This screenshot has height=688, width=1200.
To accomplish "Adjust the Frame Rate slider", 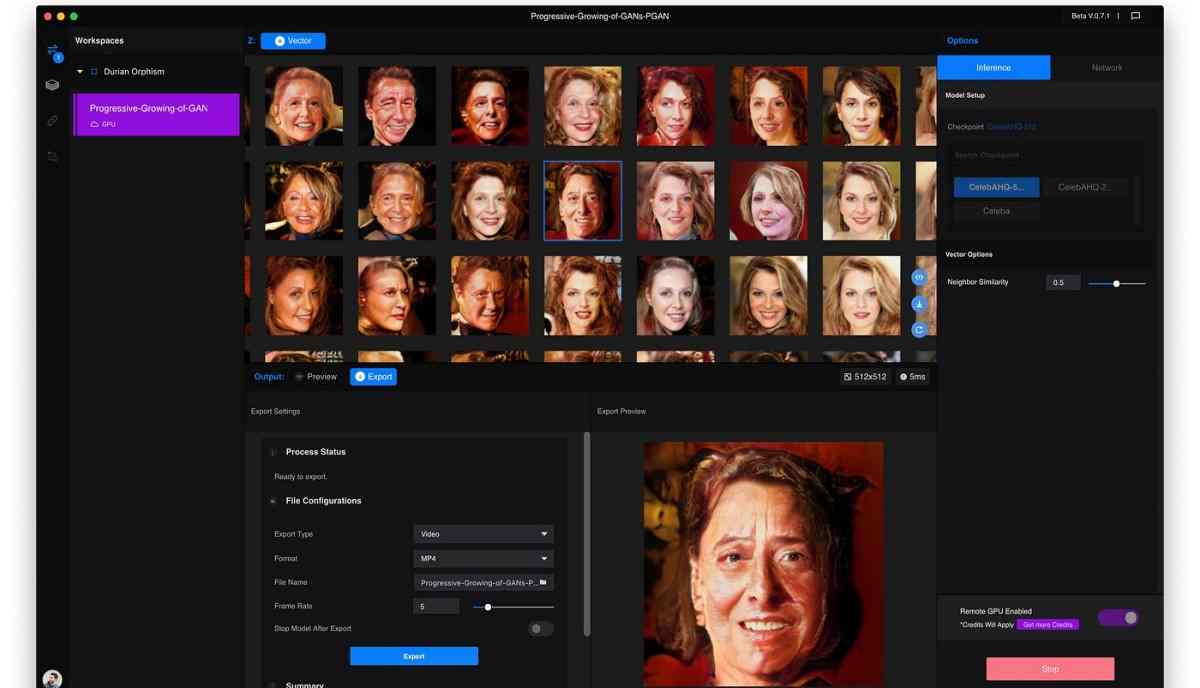I will [514, 607].
